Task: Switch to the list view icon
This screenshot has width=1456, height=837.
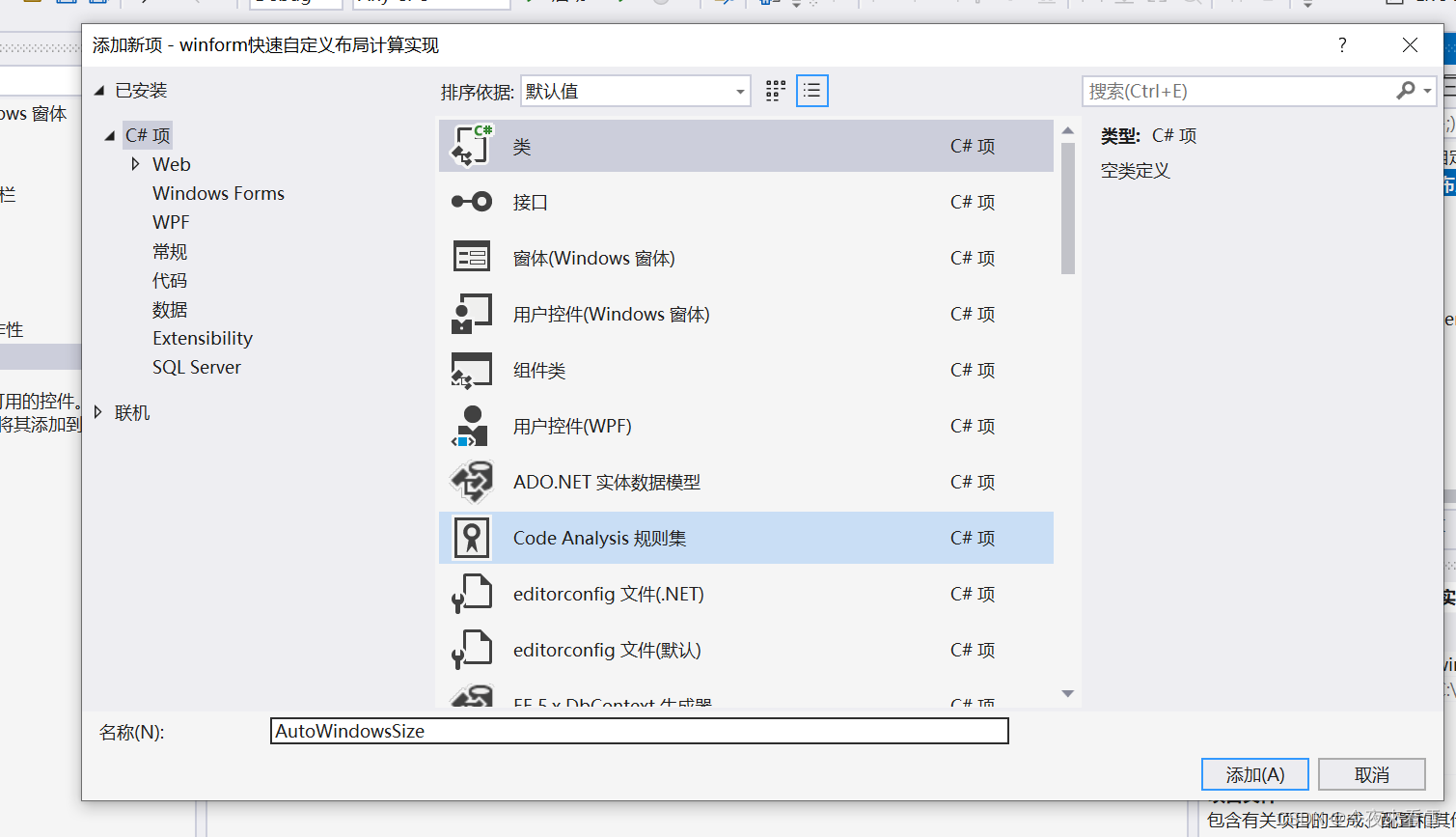Action: [x=812, y=91]
